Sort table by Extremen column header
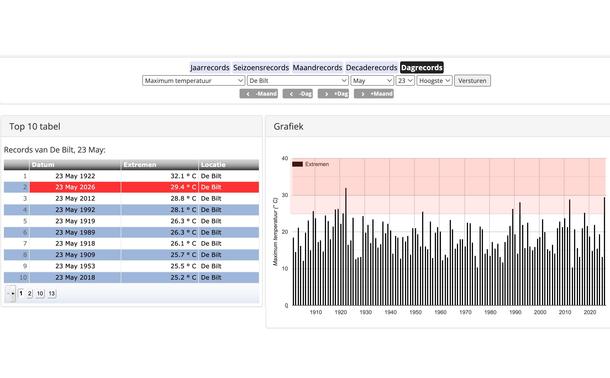Screen dimensions: 610x378 (160, 164)
